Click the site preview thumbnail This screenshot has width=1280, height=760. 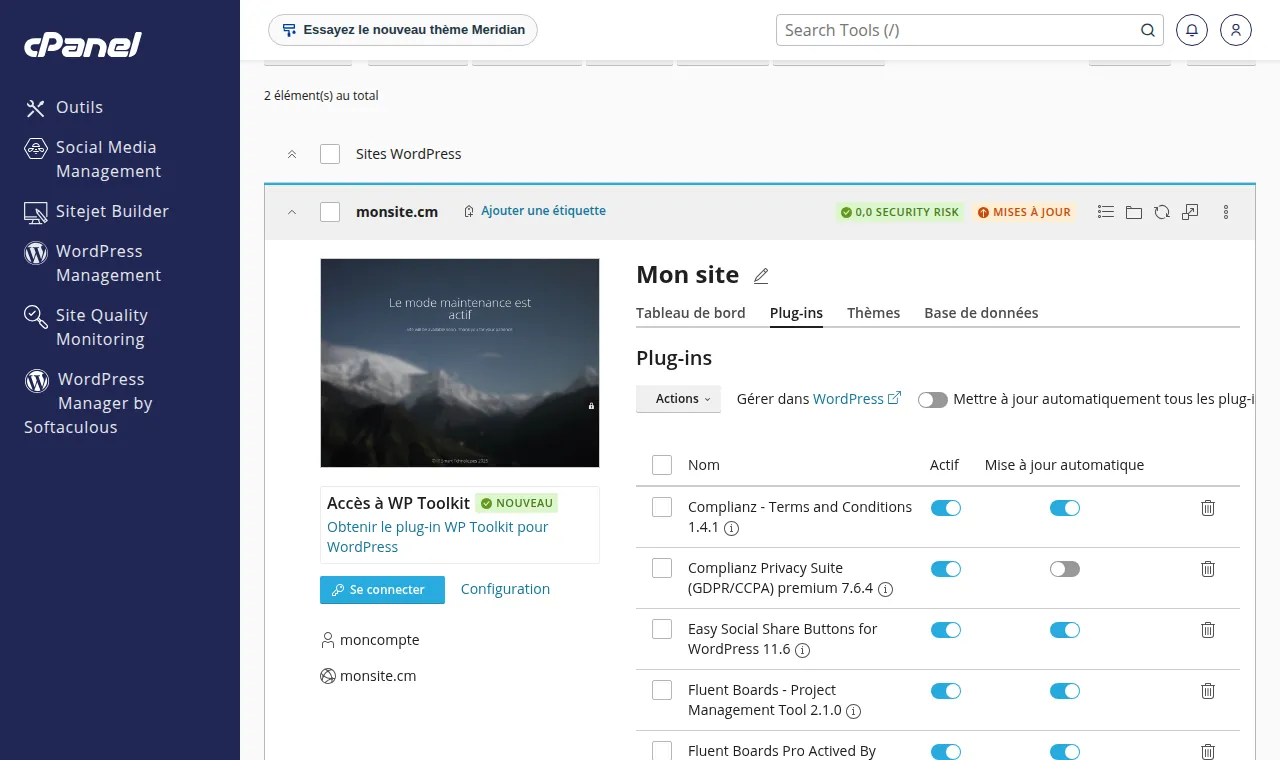click(460, 363)
